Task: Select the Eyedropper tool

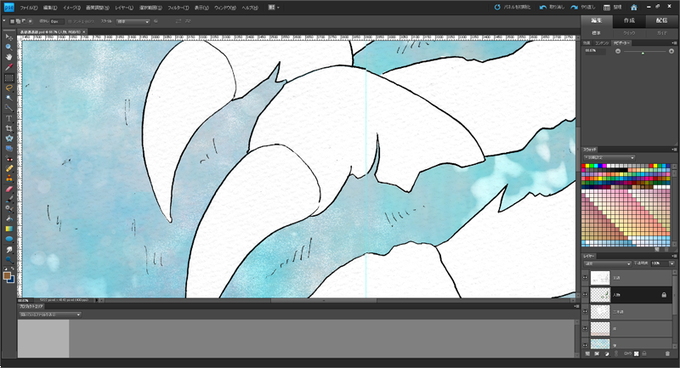Action: coord(9,67)
